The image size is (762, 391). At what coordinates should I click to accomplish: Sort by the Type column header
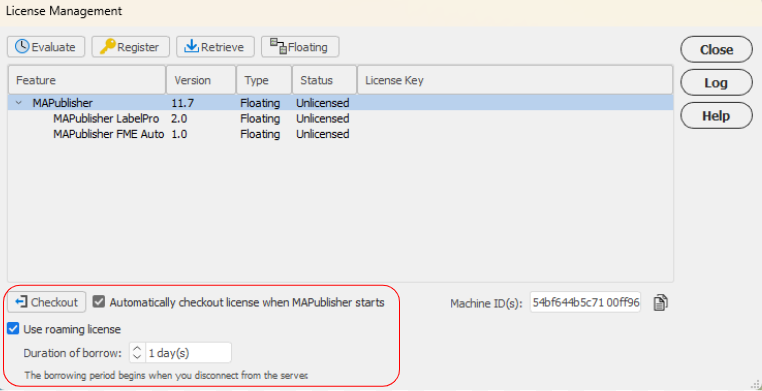point(264,80)
